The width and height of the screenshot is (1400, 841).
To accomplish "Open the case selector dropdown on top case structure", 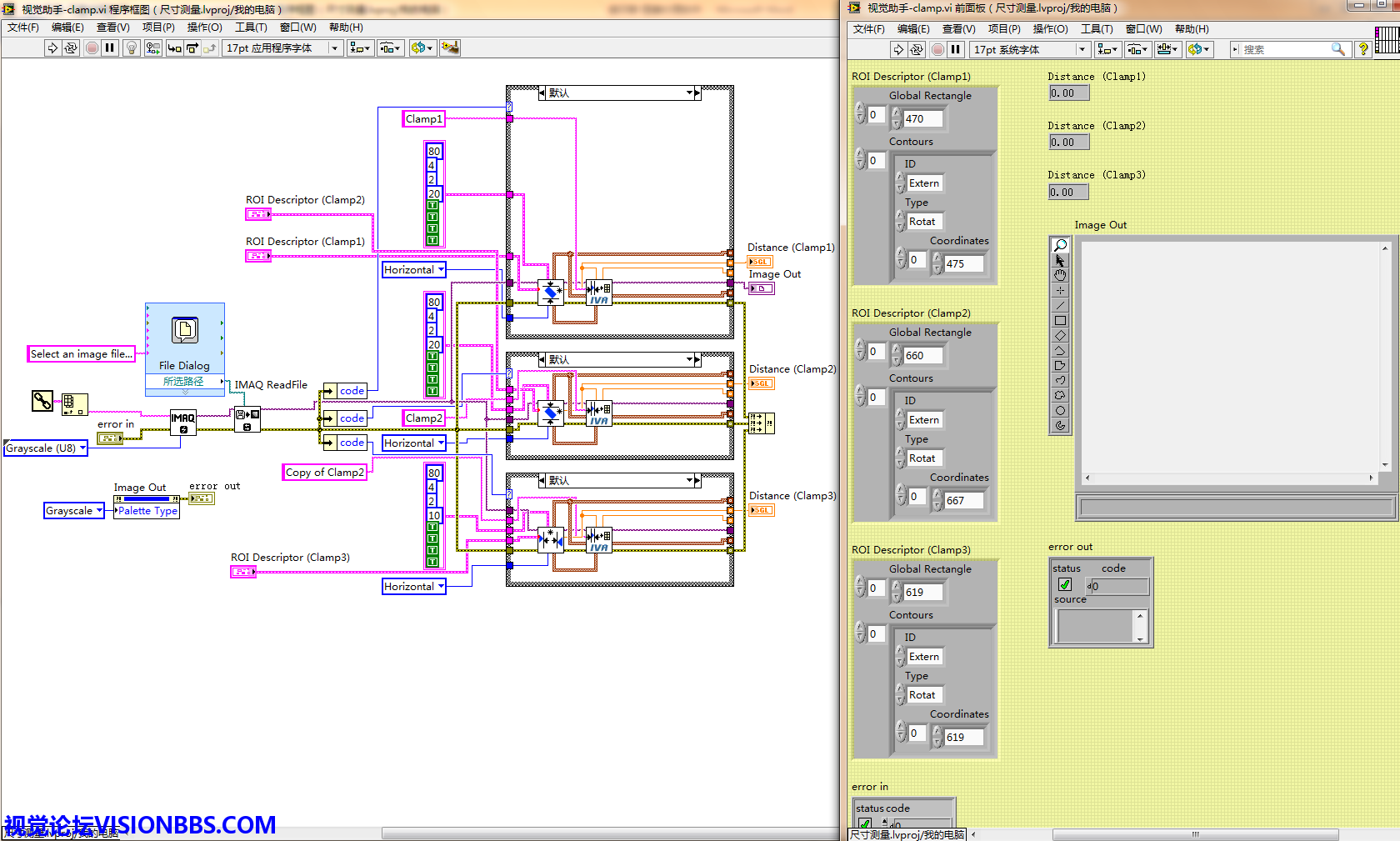I will point(690,93).
